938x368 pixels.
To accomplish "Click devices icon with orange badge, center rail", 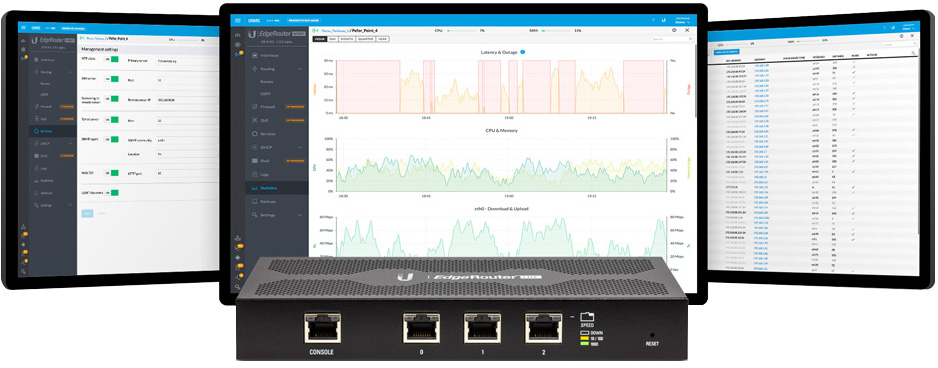I will coord(239,54).
